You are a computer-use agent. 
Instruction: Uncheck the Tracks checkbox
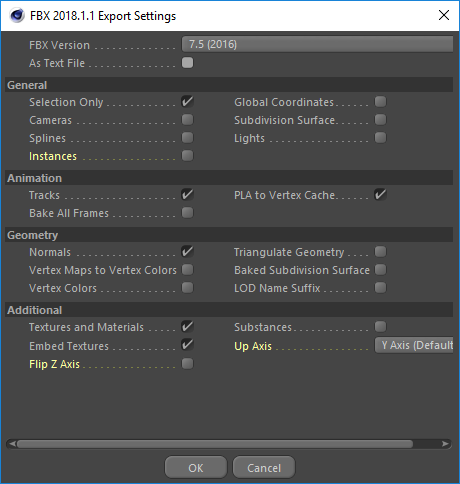pos(187,195)
